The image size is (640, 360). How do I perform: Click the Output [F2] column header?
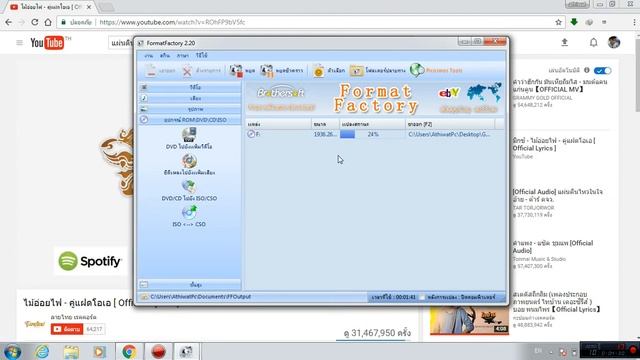click(x=450, y=124)
